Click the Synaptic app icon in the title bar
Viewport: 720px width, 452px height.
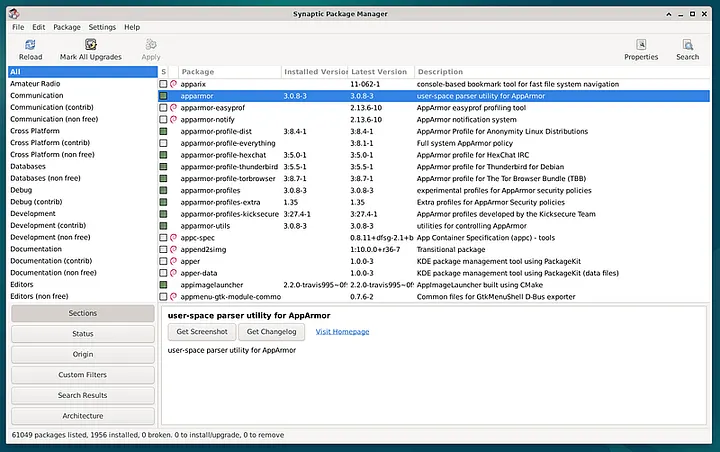coord(14,14)
